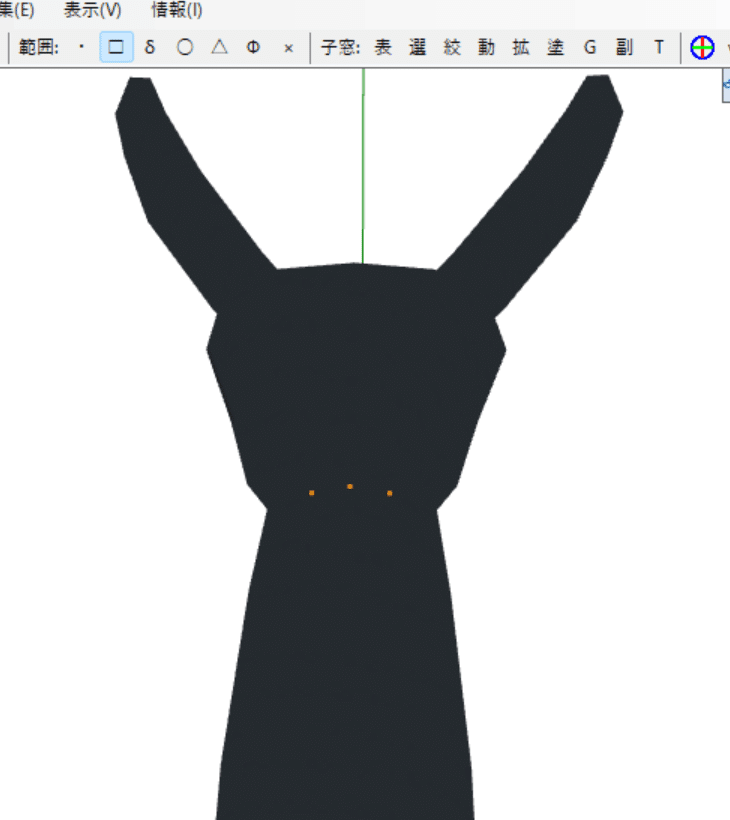
Task: Select the Φ range selection mode
Action: [253, 47]
